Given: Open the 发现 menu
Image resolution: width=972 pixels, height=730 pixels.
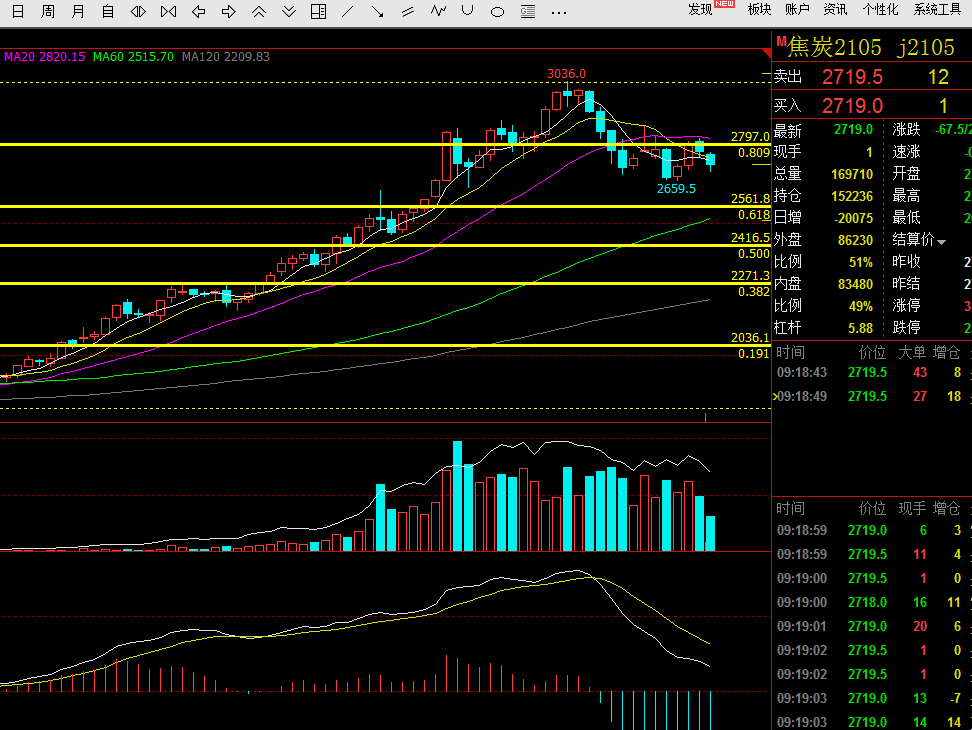Looking at the screenshot, I should (x=700, y=9).
